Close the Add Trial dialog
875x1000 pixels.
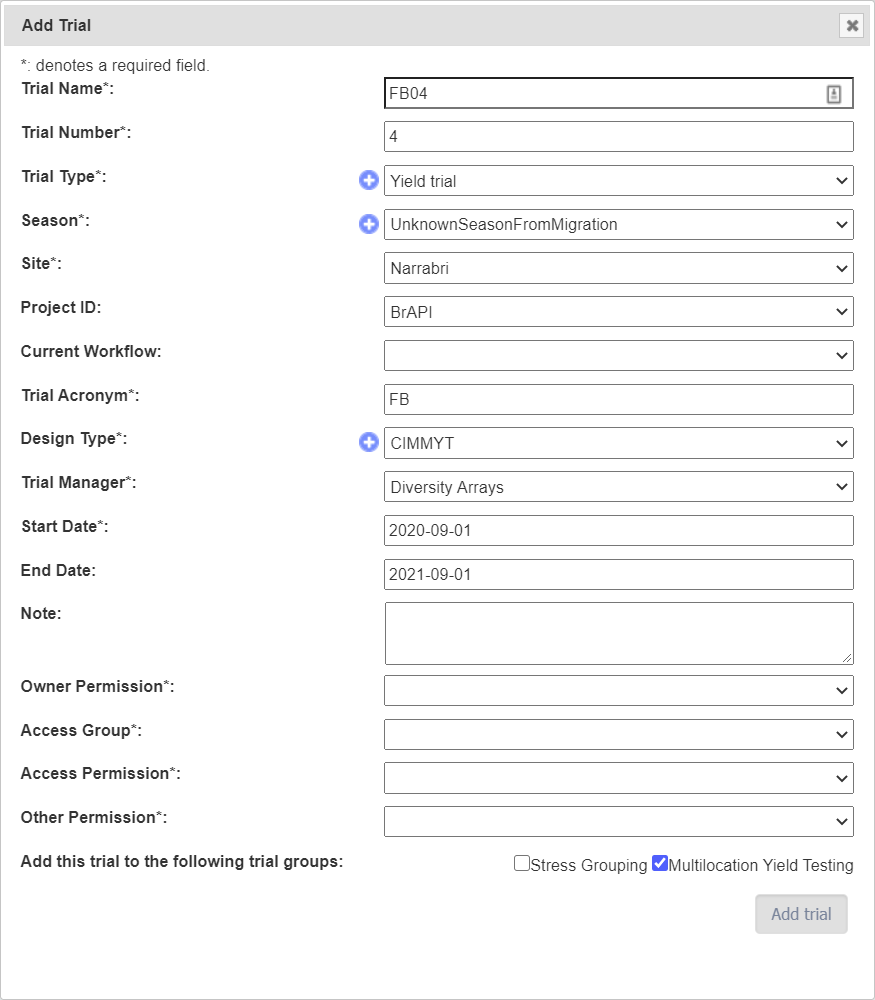point(852,26)
